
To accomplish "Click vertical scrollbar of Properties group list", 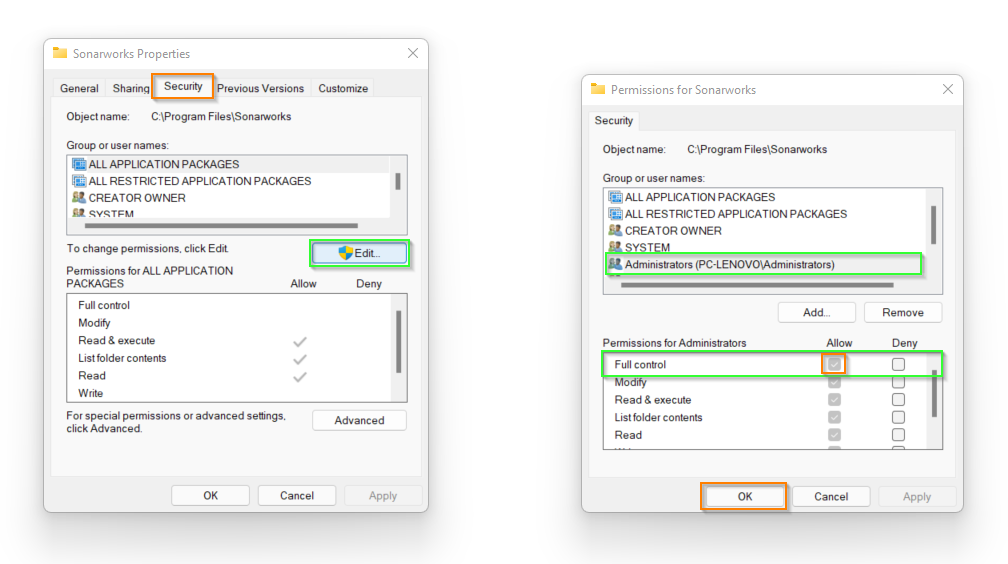I will pos(398,181).
